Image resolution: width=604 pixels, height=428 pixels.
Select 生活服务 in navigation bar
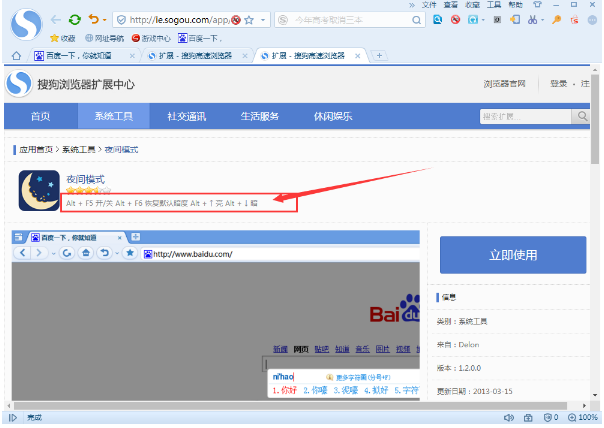(x=260, y=116)
